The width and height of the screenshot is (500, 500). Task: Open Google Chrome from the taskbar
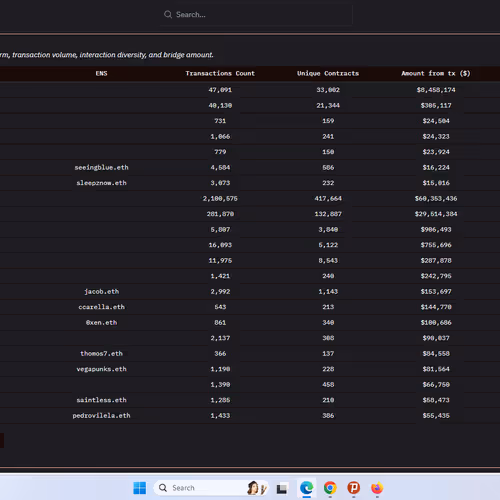coord(330,488)
